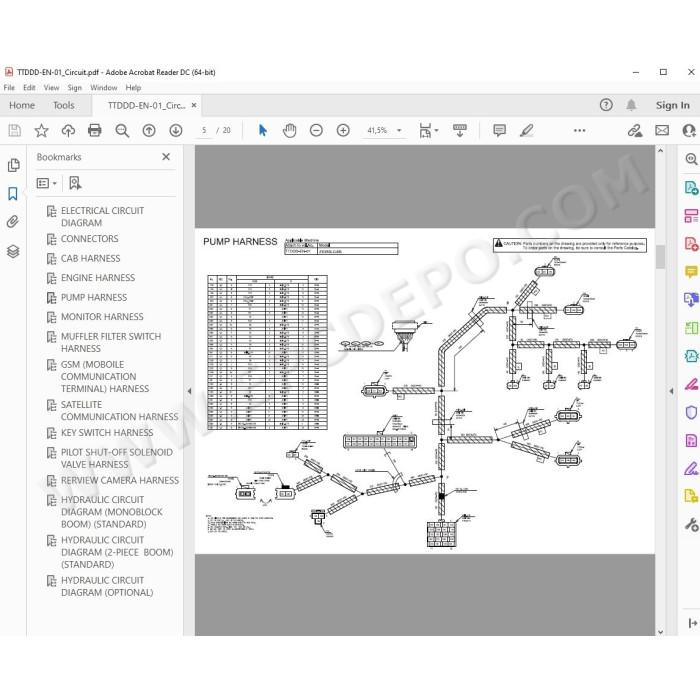Switch to the Tools tab
The height and width of the screenshot is (700, 700).
coord(63,105)
